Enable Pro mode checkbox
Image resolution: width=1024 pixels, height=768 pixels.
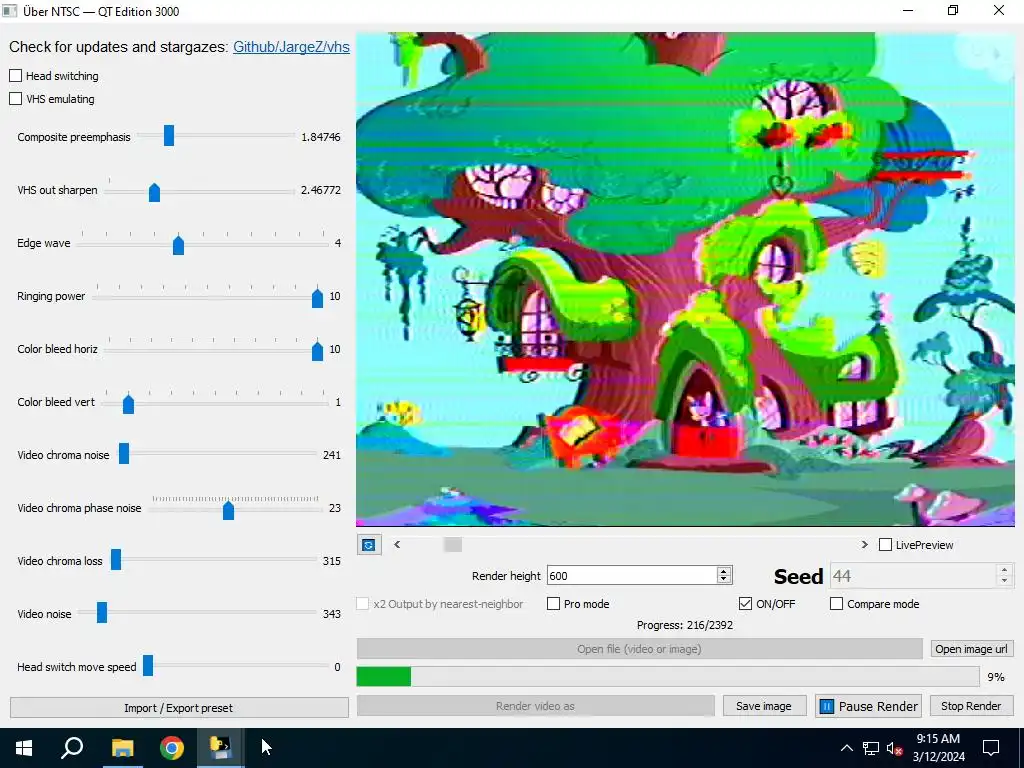pos(553,603)
